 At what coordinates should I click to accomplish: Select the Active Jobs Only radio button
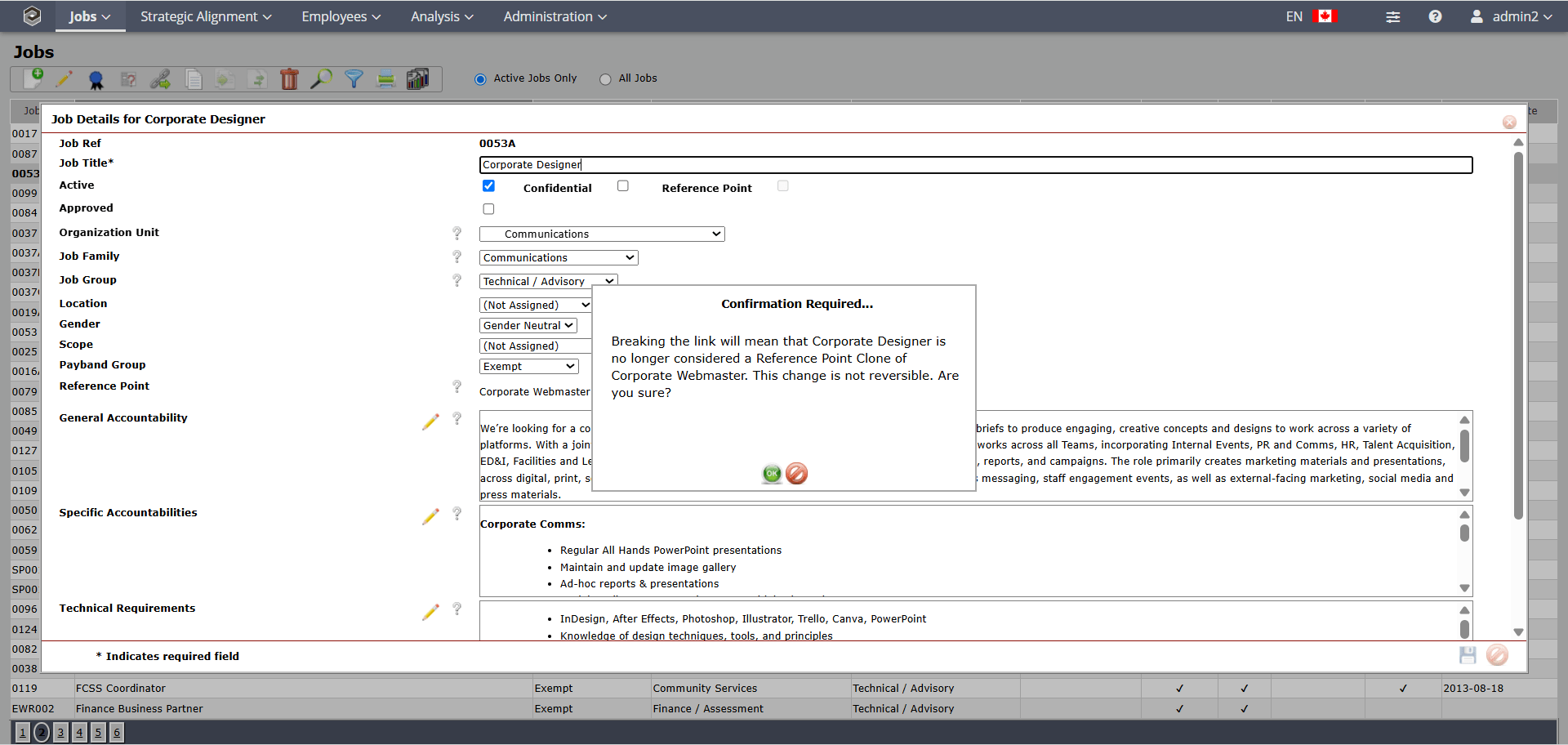480,79
